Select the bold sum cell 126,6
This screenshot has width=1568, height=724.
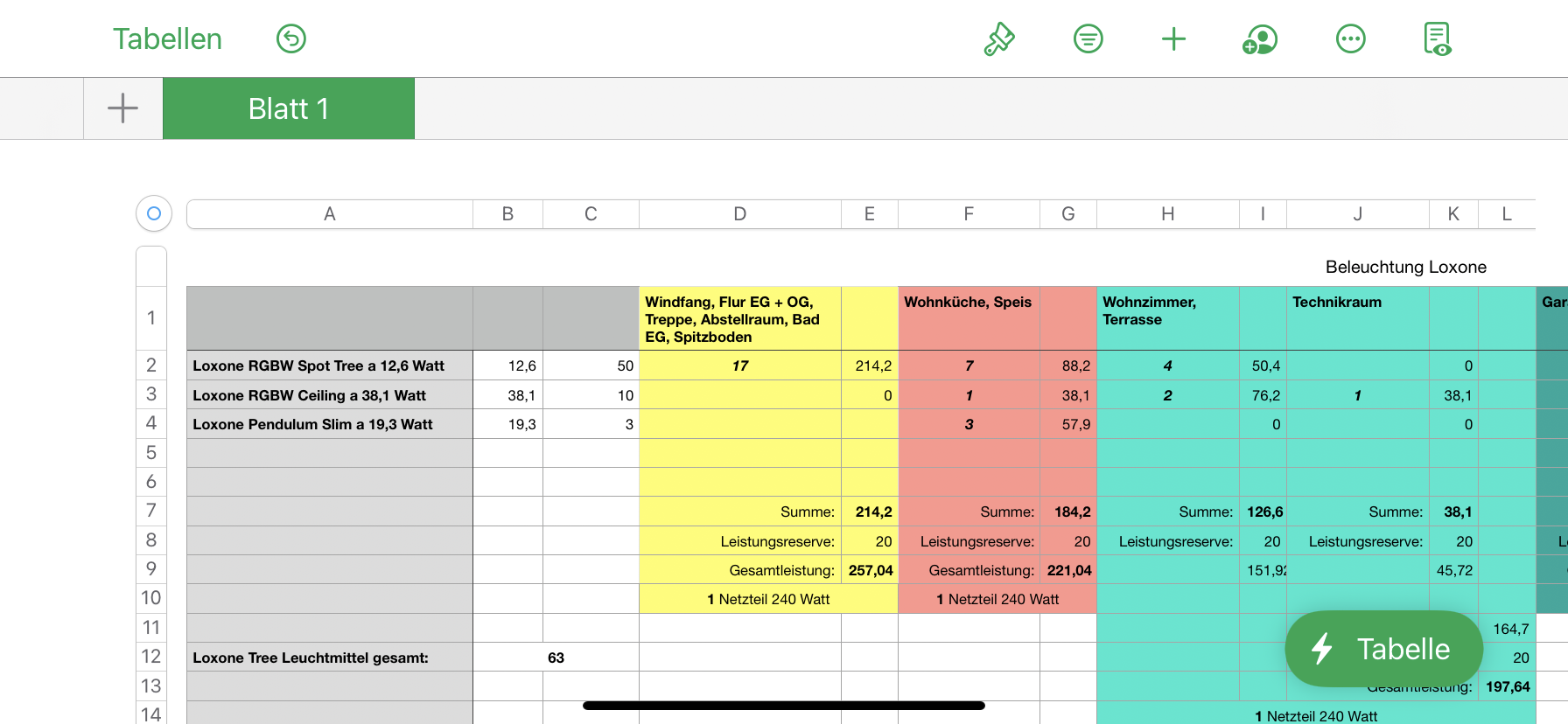pyautogui.click(x=1263, y=512)
